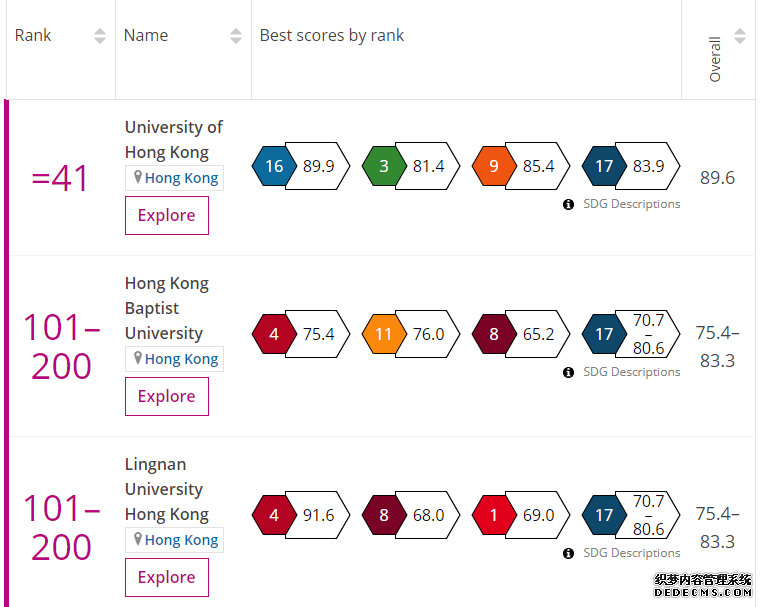This screenshot has width=763, height=607.
Task: Click the dark red SDG 8 hexagon for Baptist University
Action: pos(494,334)
